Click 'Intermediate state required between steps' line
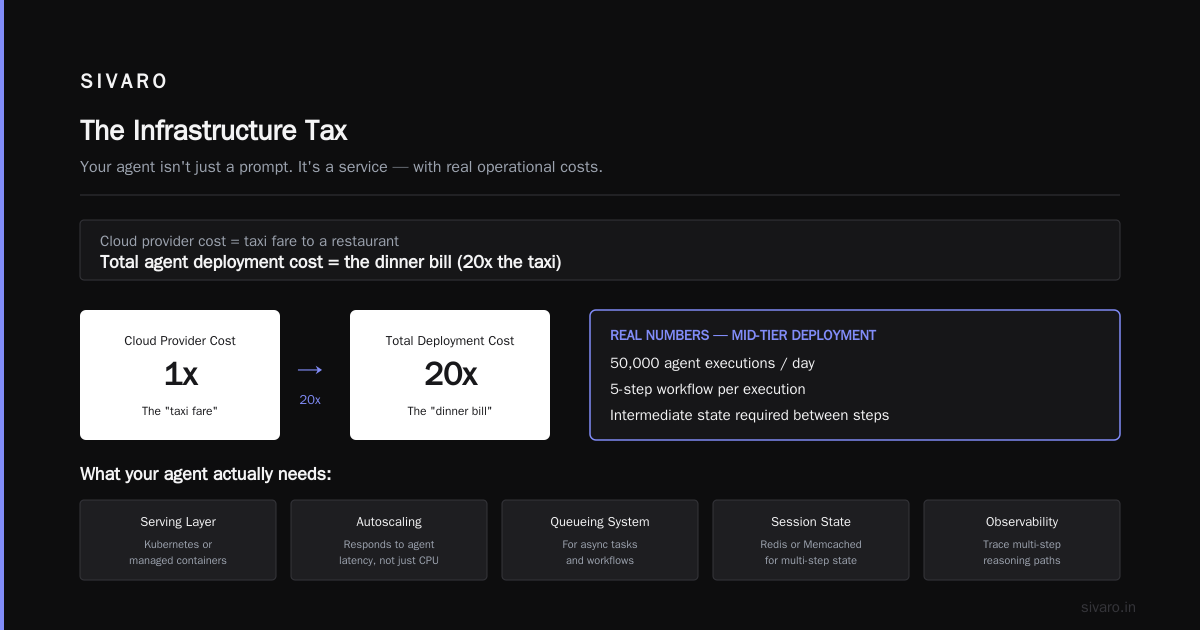Screen dimensions: 1200x630 click(749, 415)
